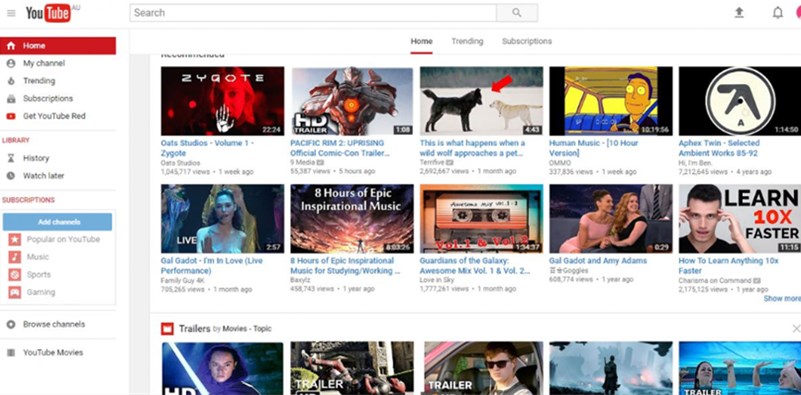Click inside the Search input field
Screen dimensions: 801x395
point(313,13)
